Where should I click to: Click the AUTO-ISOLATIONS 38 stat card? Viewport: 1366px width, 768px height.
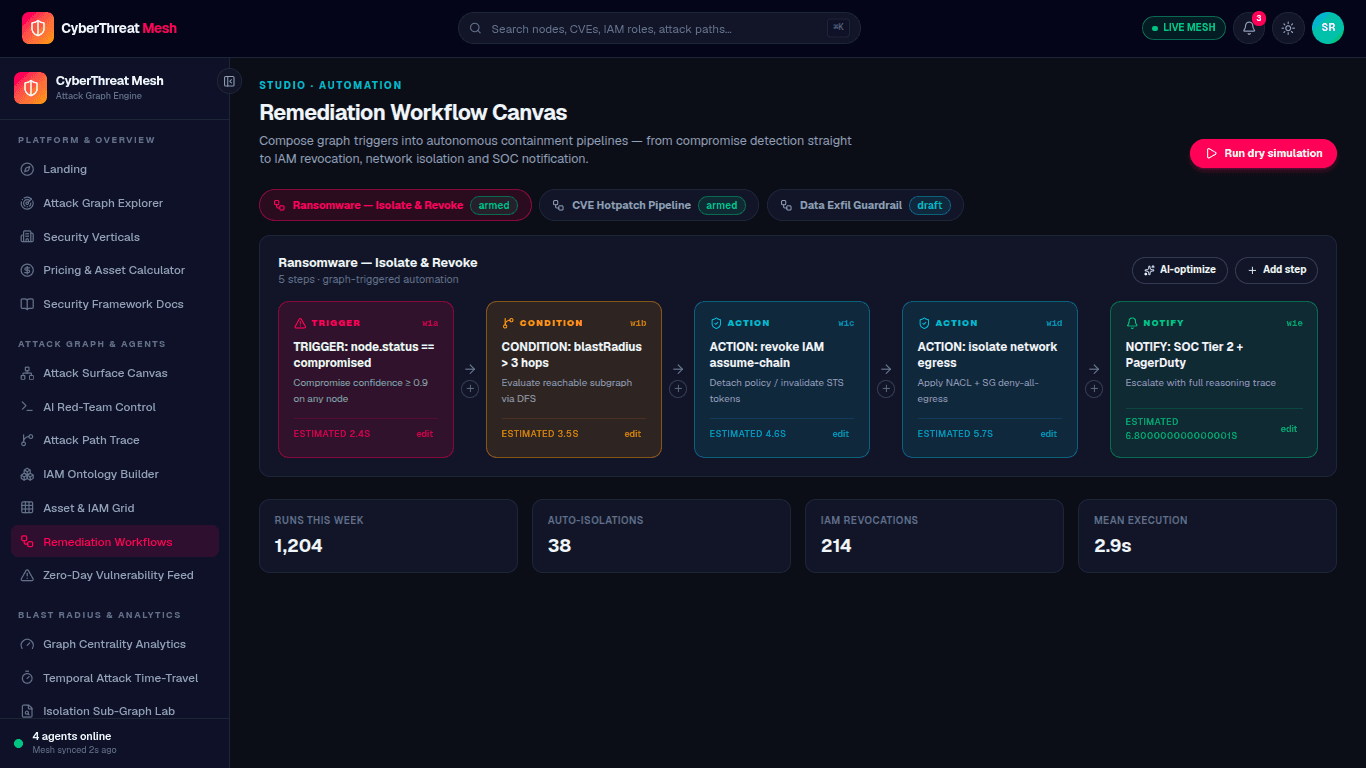[661, 536]
